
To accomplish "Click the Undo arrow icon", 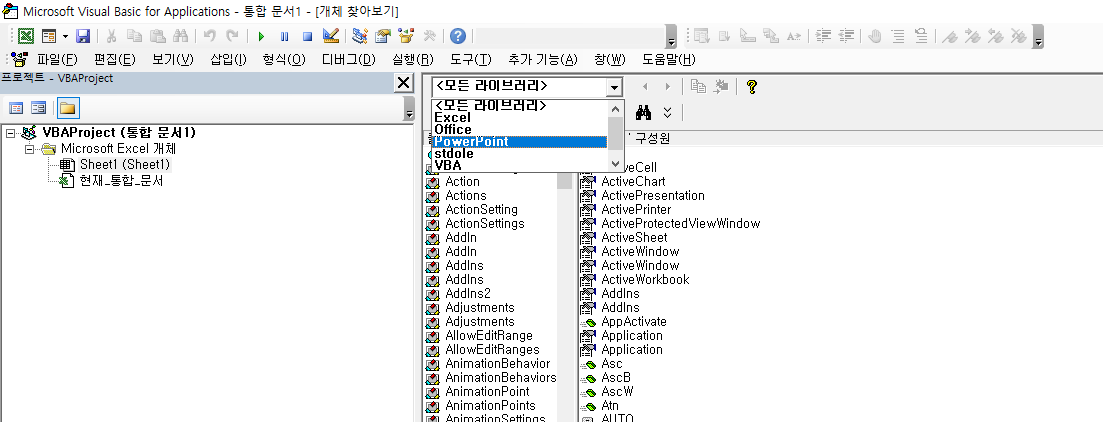I will (209, 36).
